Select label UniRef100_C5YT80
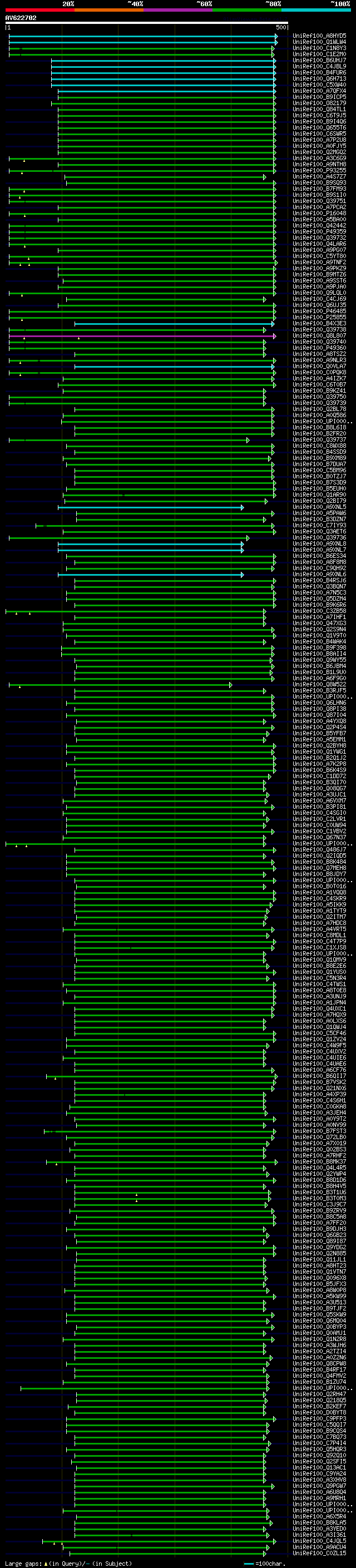356x1568 pixels. click(319, 256)
